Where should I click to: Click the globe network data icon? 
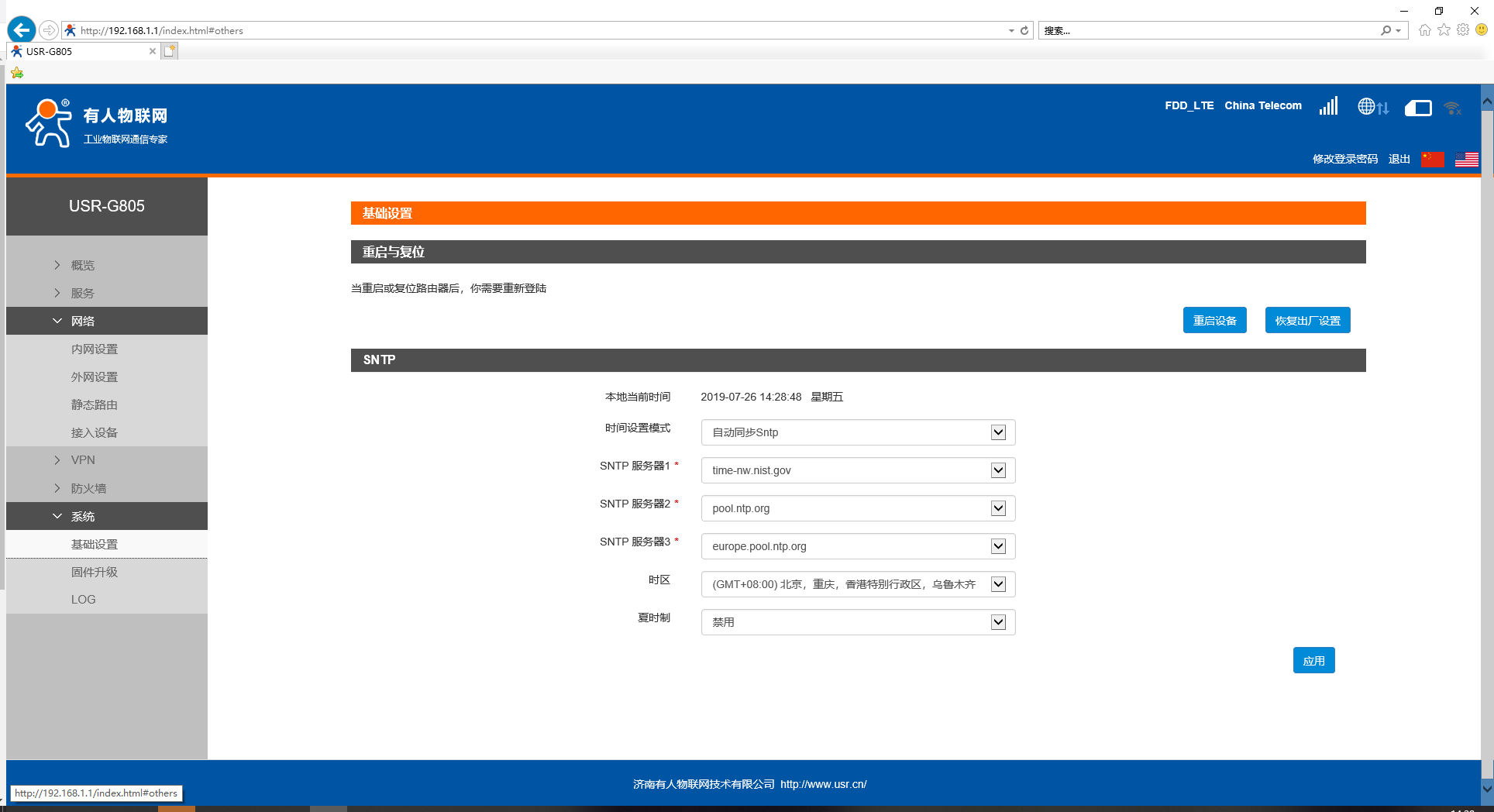tap(1372, 107)
